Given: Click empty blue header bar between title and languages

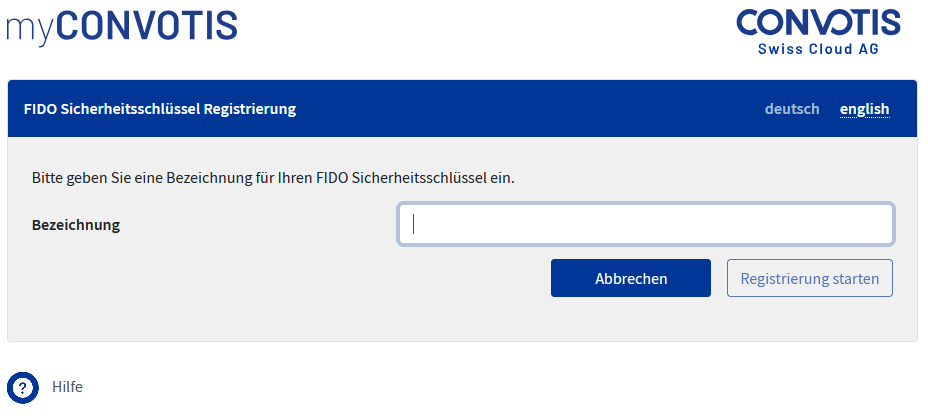Looking at the screenshot, I should tap(530, 109).
